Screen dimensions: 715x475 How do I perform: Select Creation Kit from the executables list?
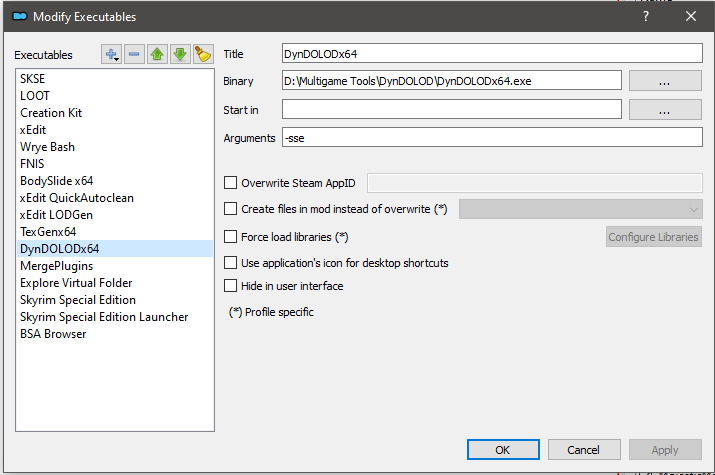[51, 113]
